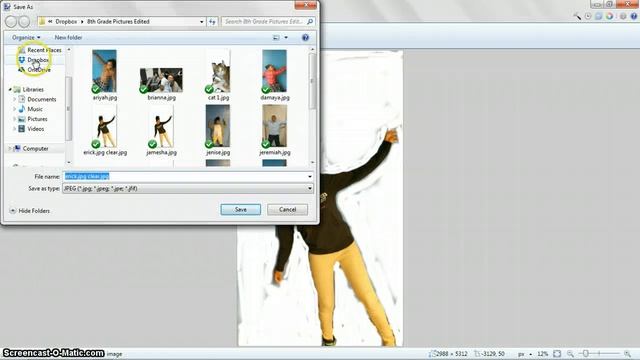Click the refresh button beside the address bar
This screenshot has height=360, width=640.
click(212, 22)
